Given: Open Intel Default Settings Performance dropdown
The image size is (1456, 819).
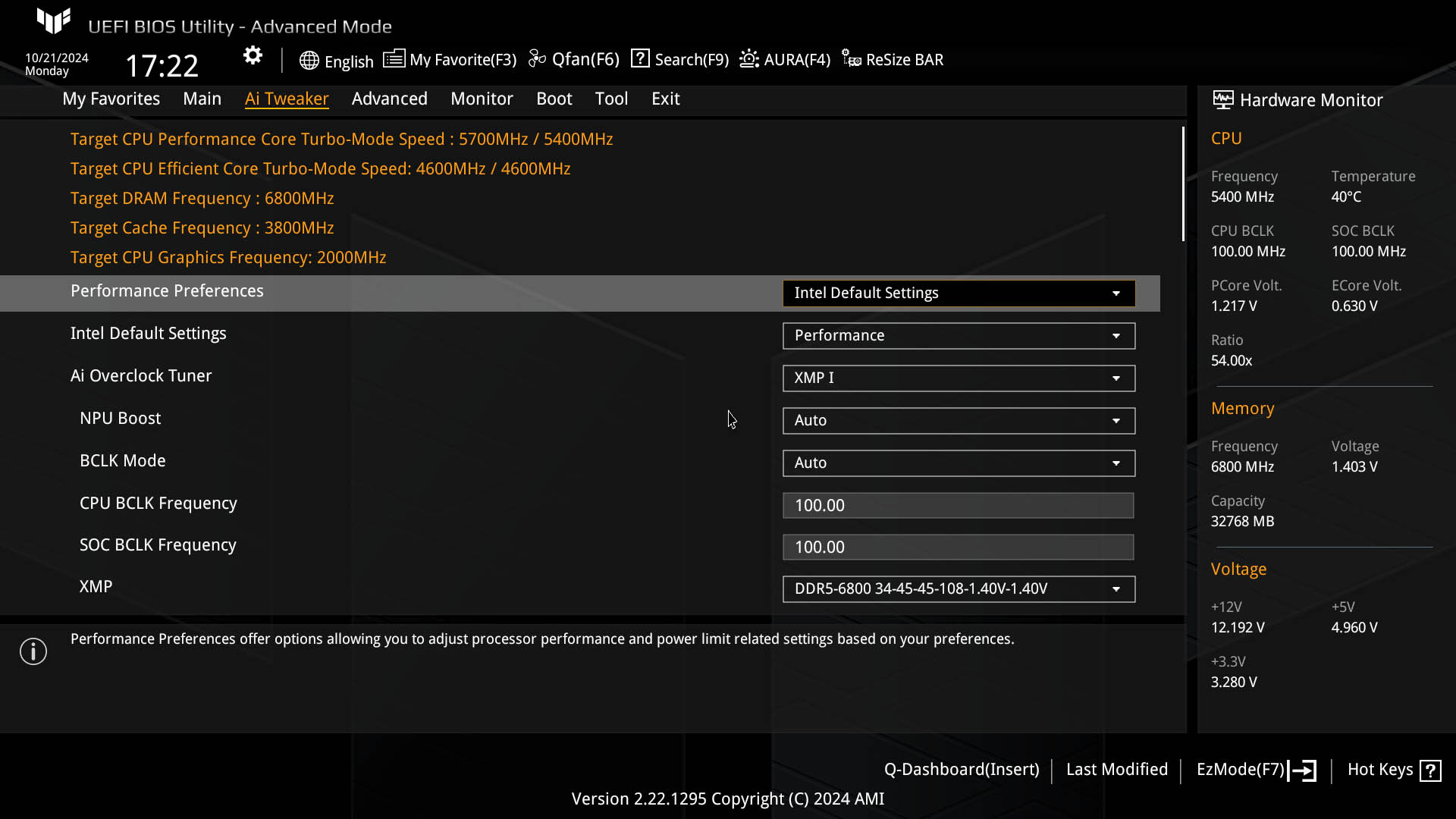Looking at the screenshot, I should click(x=959, y=336).
